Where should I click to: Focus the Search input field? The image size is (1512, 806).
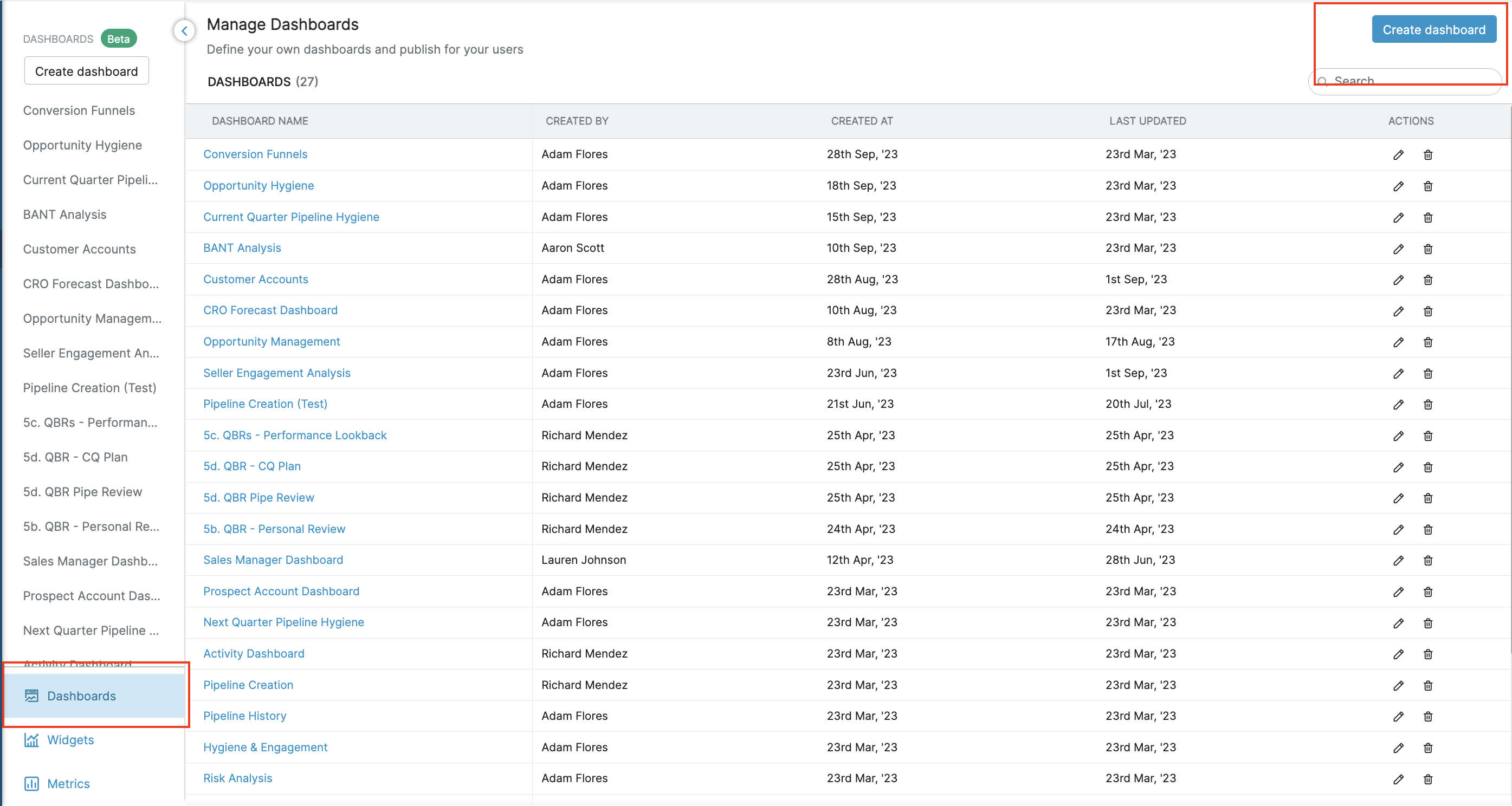1405,81
